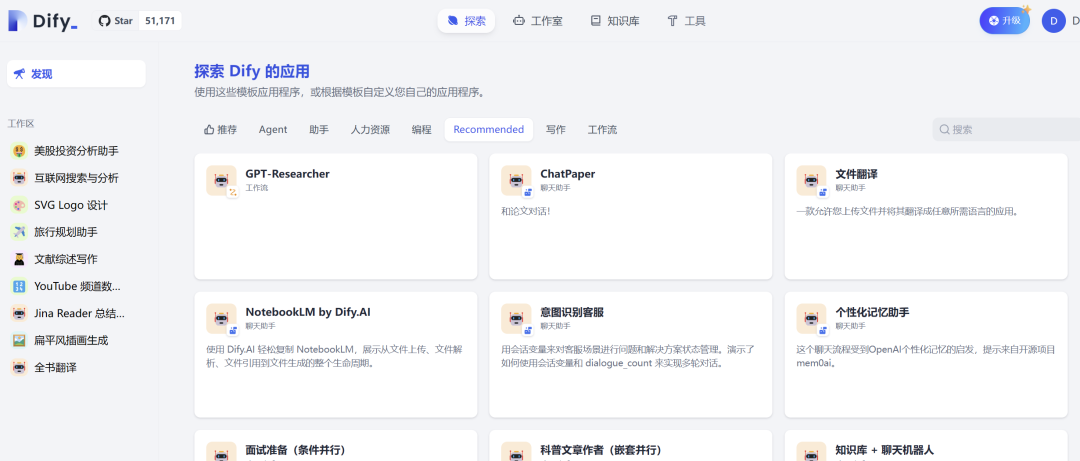Image resolution: width=1080 pixels, height=461 pixels.
Task: Select the 编程 category filter
Action: [x=422, y=130]
